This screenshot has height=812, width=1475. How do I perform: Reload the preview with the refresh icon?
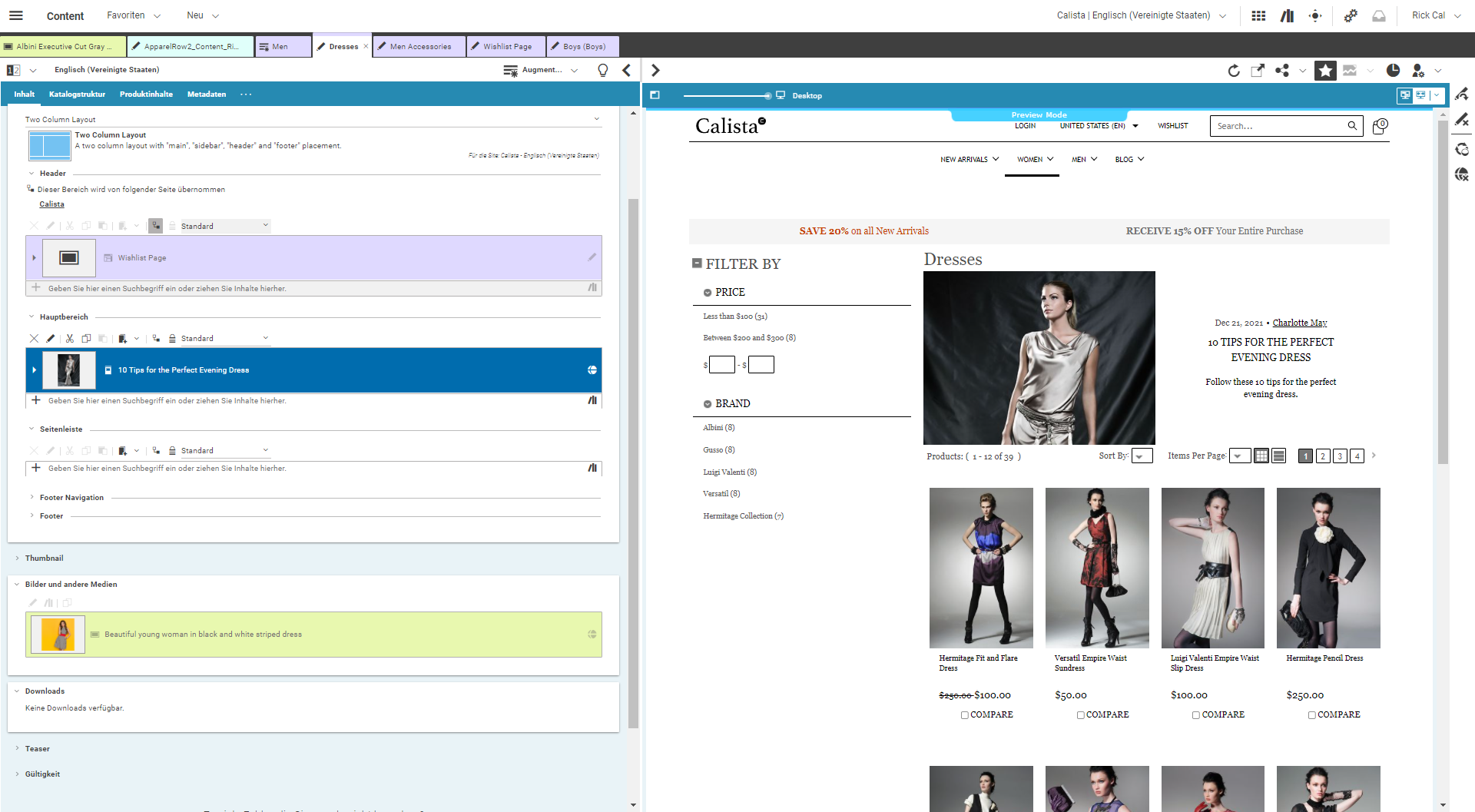pos(1234,71)
